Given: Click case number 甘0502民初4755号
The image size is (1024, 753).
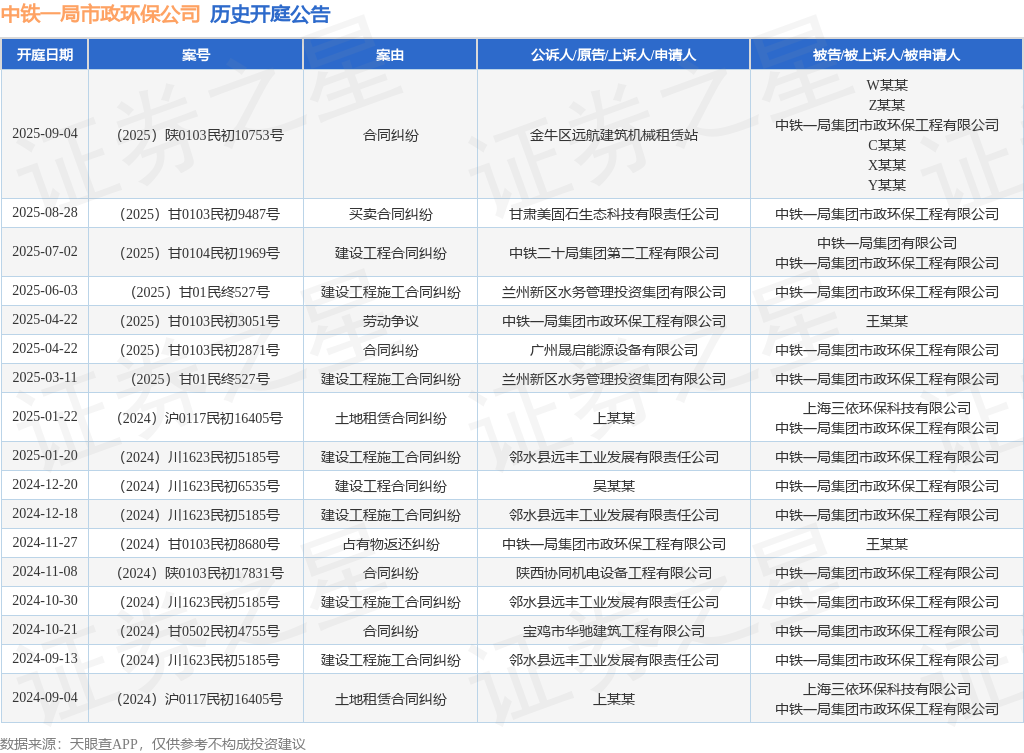Looking at the screenshot, I should [x=224, y=632].
